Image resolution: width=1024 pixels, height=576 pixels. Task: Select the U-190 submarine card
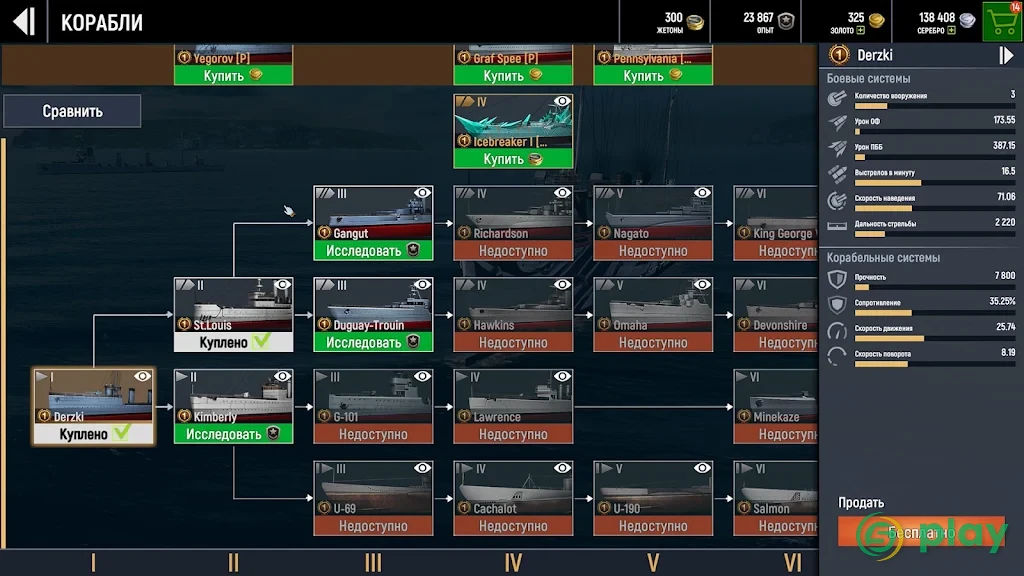coord(653,498)
